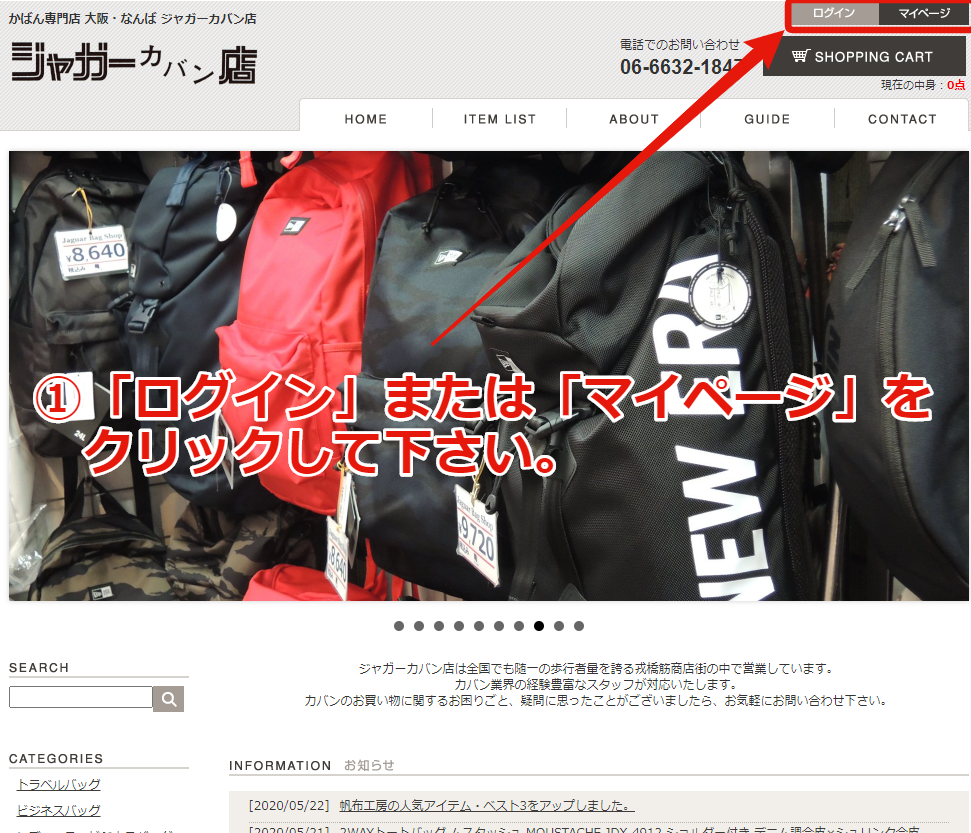Open マイページ from the header
The width and height of the screenshot is (971, 833).
(923, 14)
